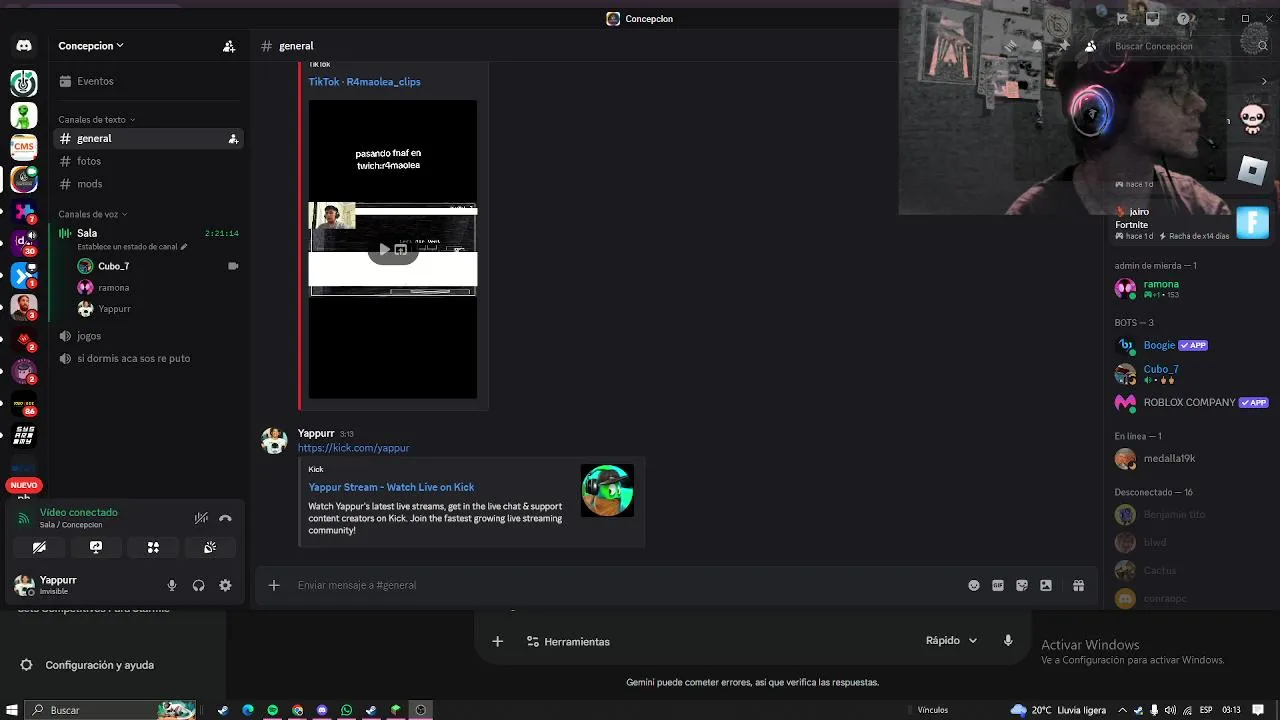Start screen share button in voice panel
Viewport: 1280px width, 720px height.
click(96, 547)
